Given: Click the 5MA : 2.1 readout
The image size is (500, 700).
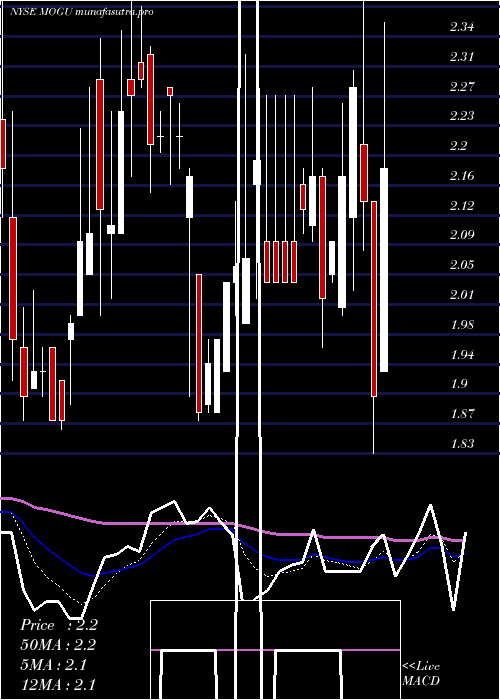Looking at the screenshot, I should coord(54,665).
